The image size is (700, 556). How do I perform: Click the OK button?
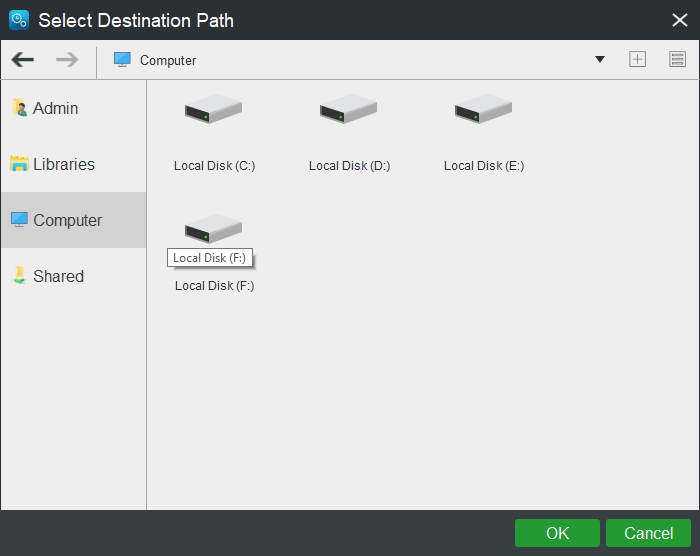[557, 533]
